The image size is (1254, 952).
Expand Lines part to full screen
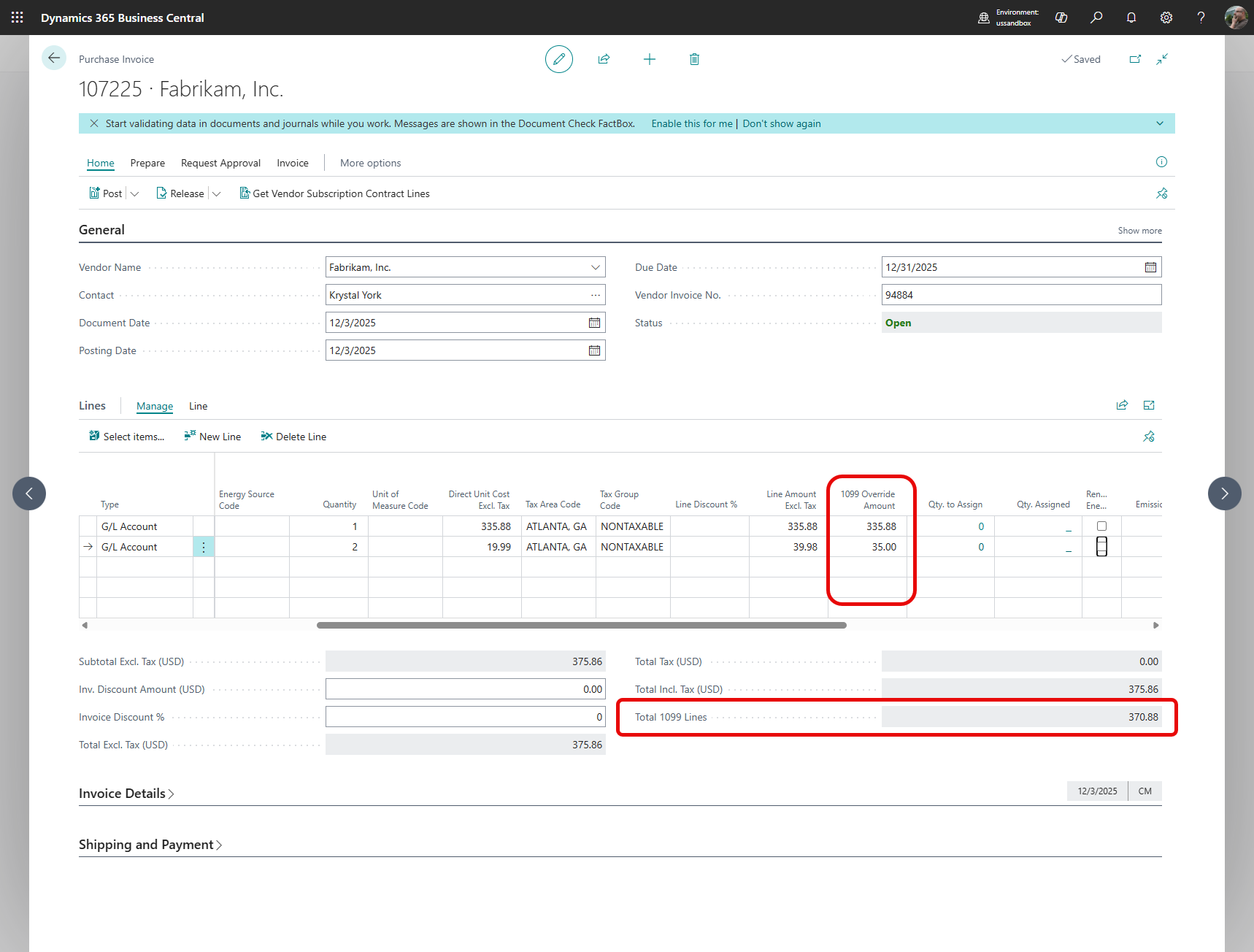coord(1149,405)
